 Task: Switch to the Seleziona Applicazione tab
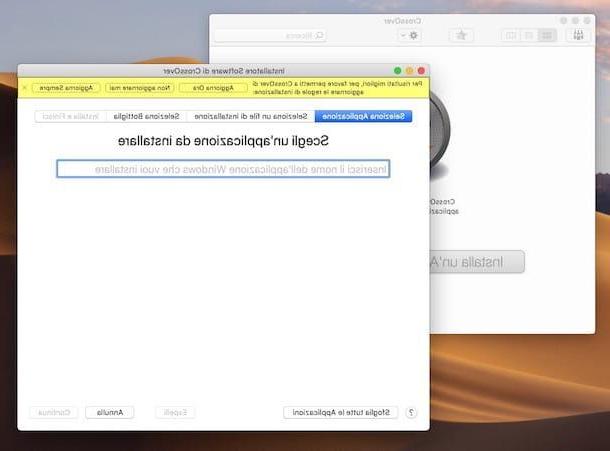pos(363,116)
